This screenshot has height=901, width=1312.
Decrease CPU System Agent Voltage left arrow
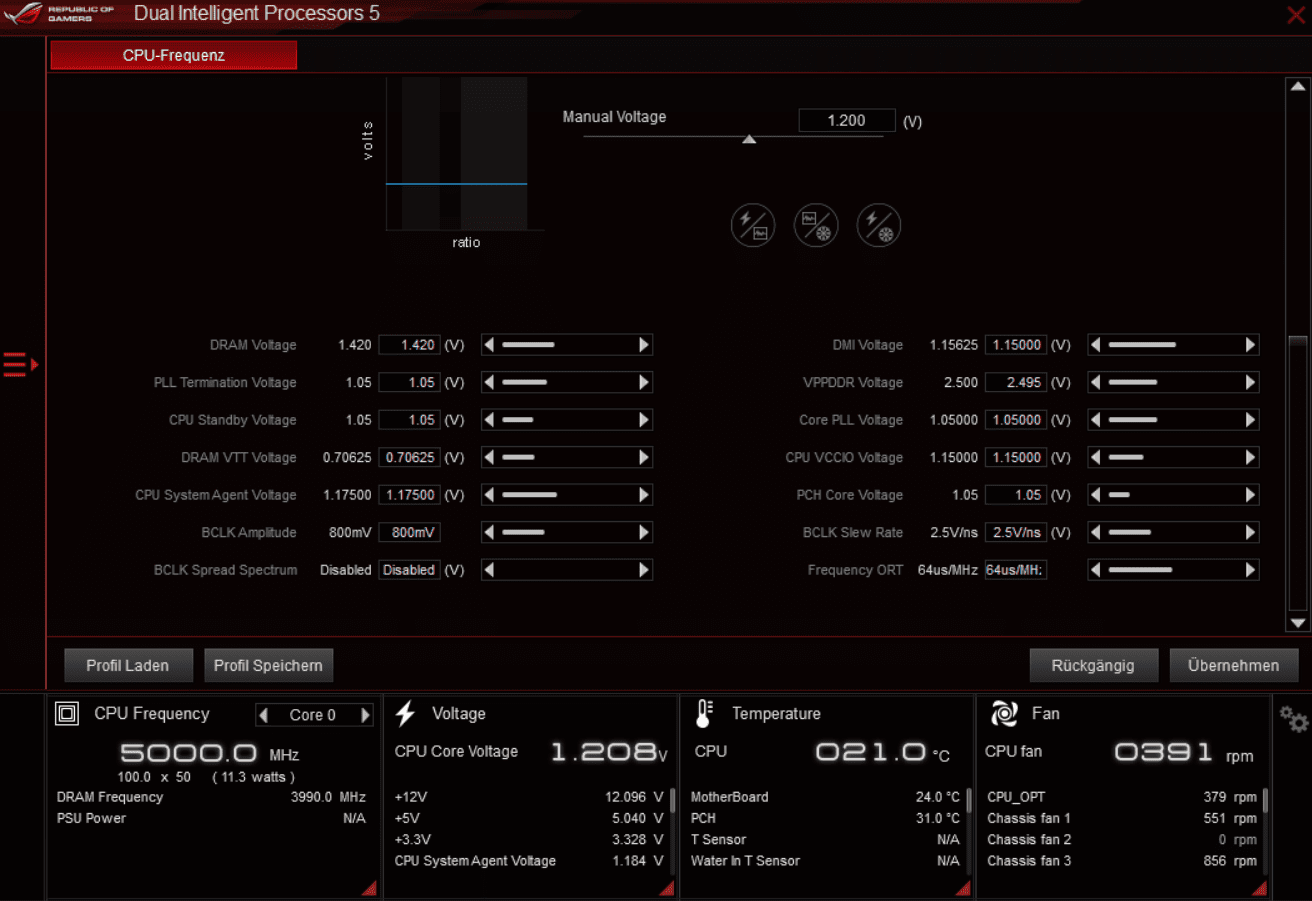pyautogui.click(x=489, y=495)
